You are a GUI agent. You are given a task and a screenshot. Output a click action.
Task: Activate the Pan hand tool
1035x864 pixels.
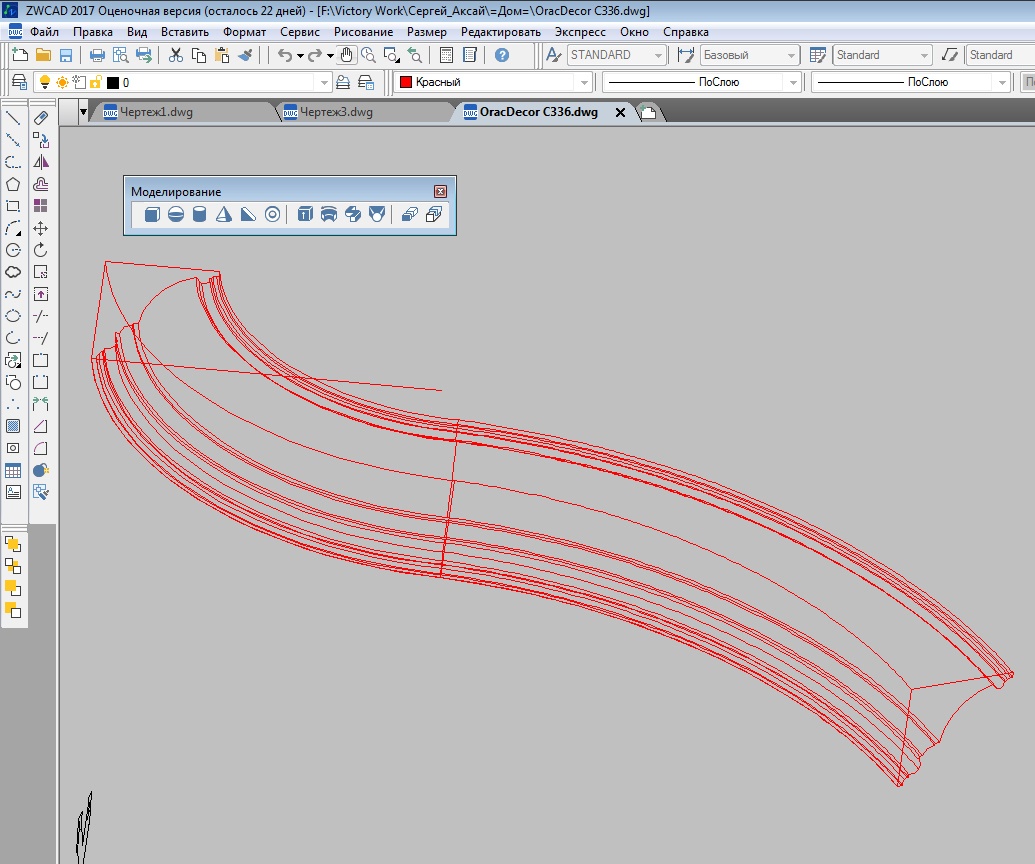coord(347,55)
